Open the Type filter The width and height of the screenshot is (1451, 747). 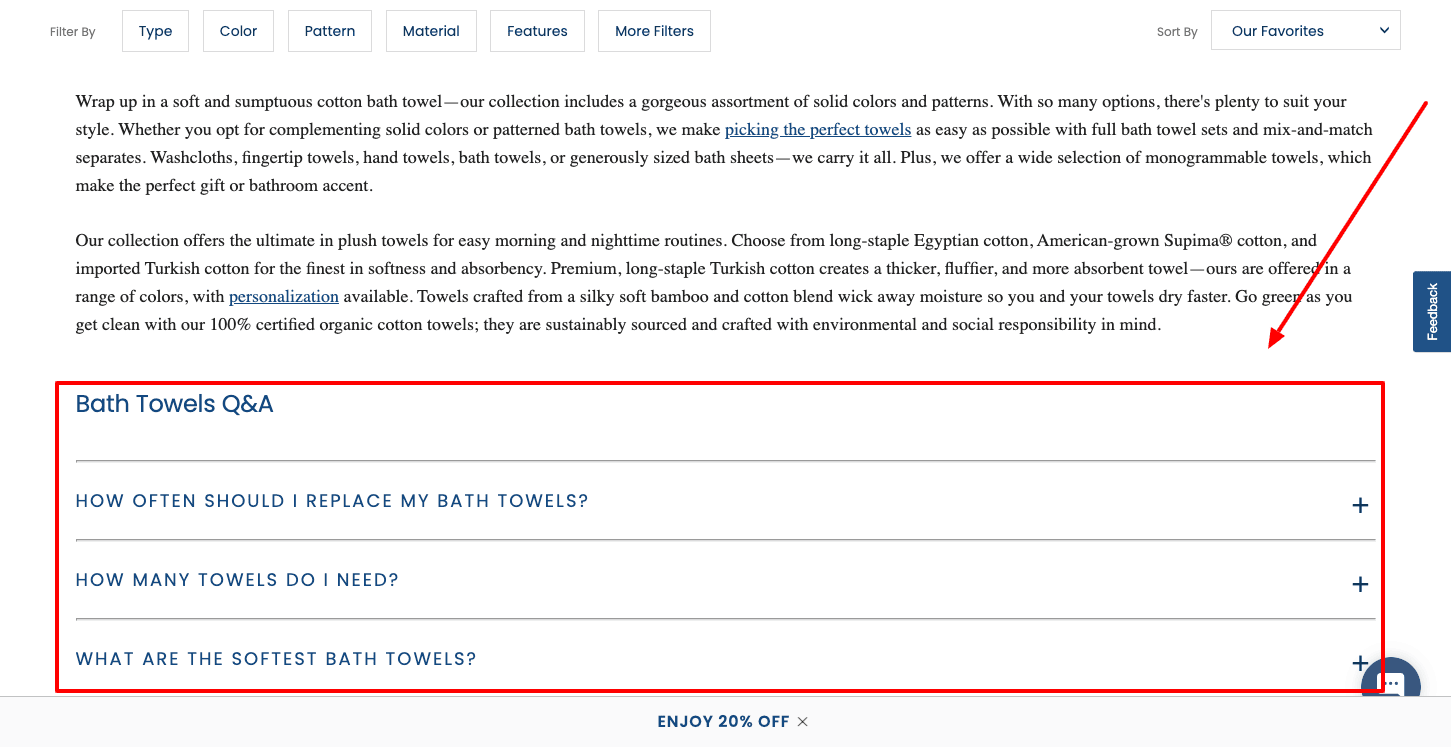pyautogui.click(x=156, y=31)
